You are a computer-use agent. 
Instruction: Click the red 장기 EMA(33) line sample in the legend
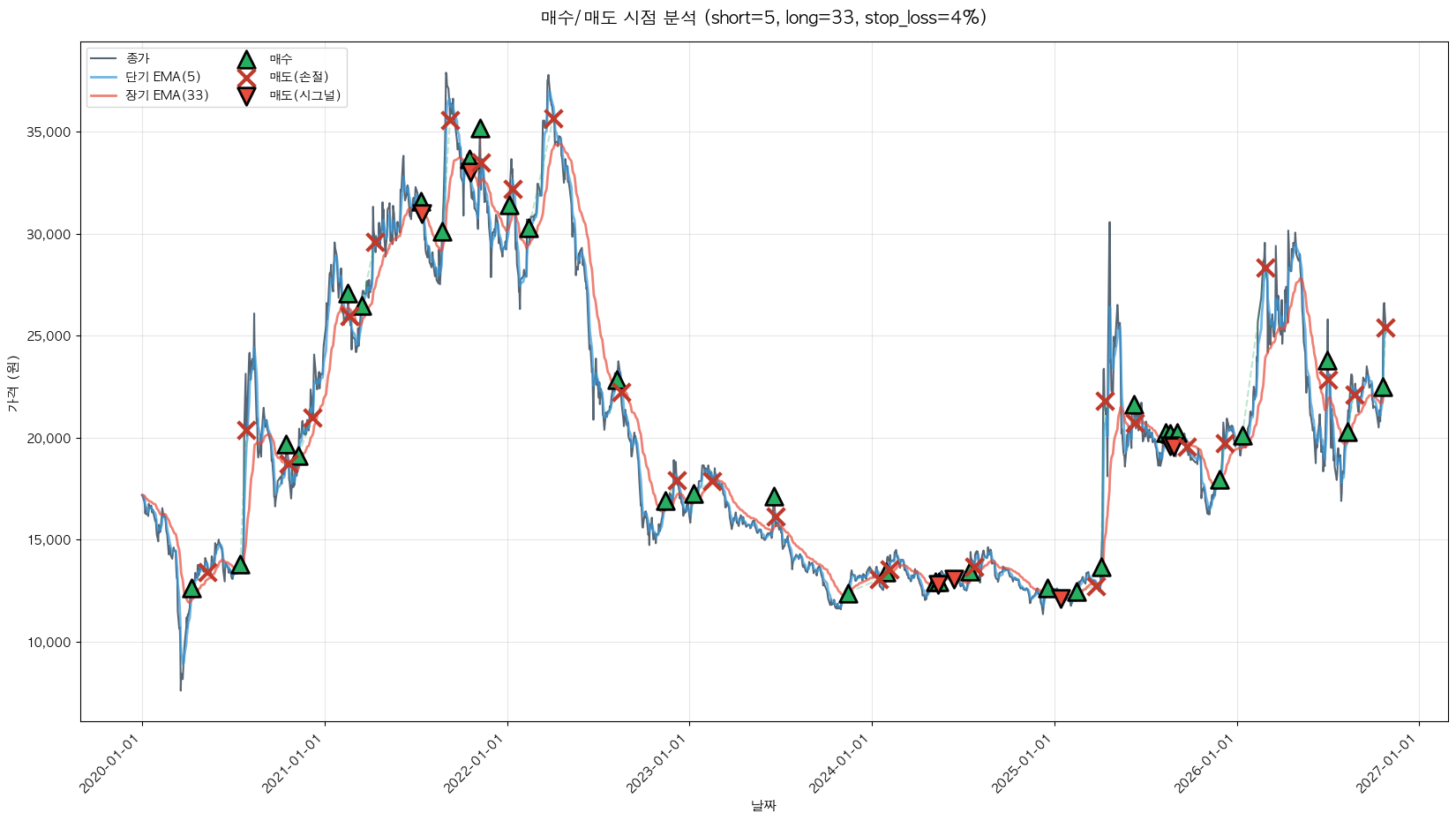104,95
